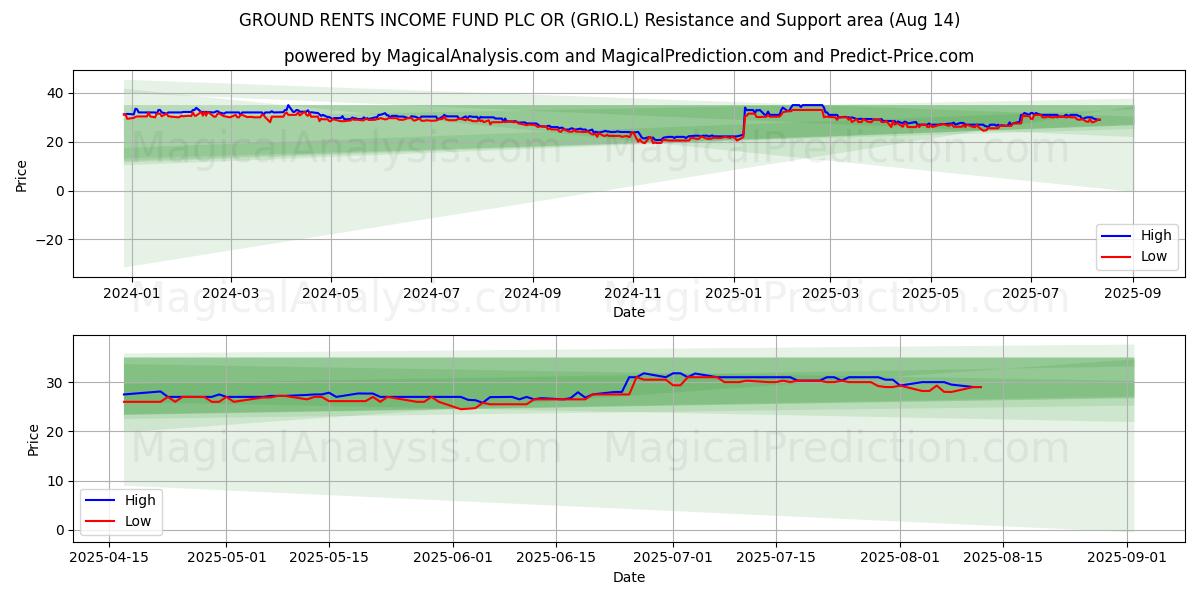Click the bottom chart x-axis label '2025-05-01'

226,558
